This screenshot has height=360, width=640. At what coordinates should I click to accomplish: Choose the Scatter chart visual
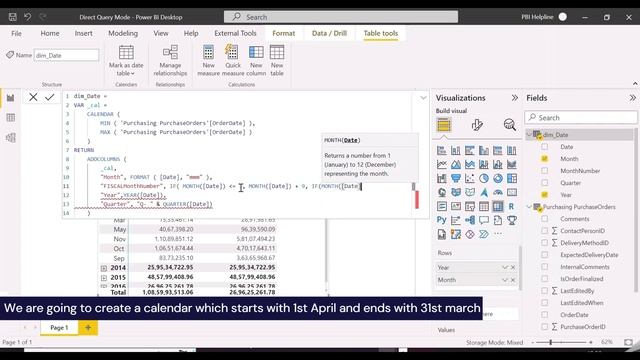[470, 178]
